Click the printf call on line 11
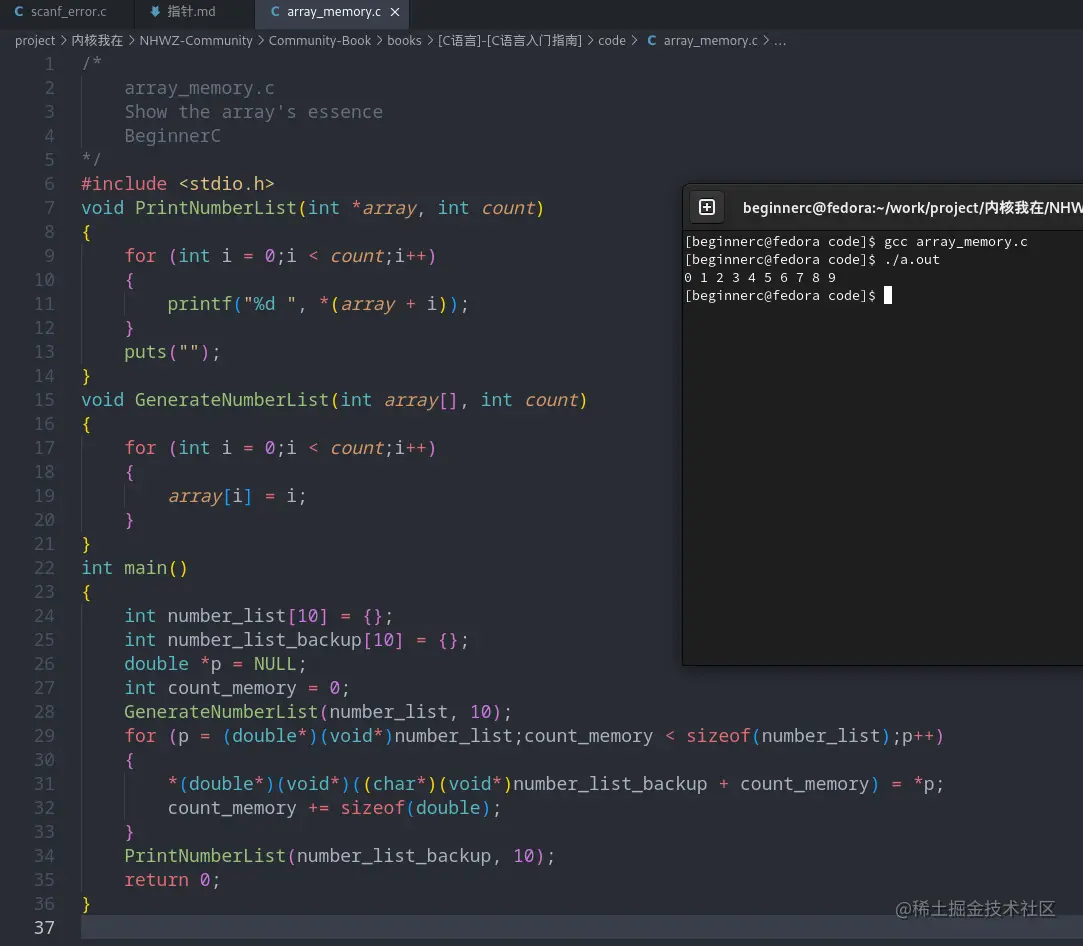Screen dimensions: 1083x946 pyautogui.click(x=318, y=304)
